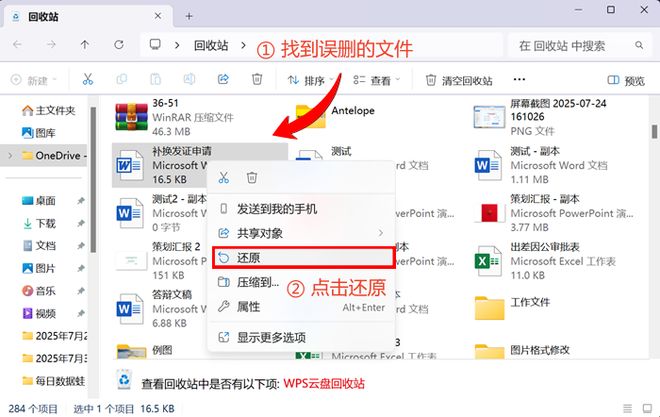This screenshot has height=417, width=660.
Task: Refresh the Recycle Bin view
Action: coord(119,44)
